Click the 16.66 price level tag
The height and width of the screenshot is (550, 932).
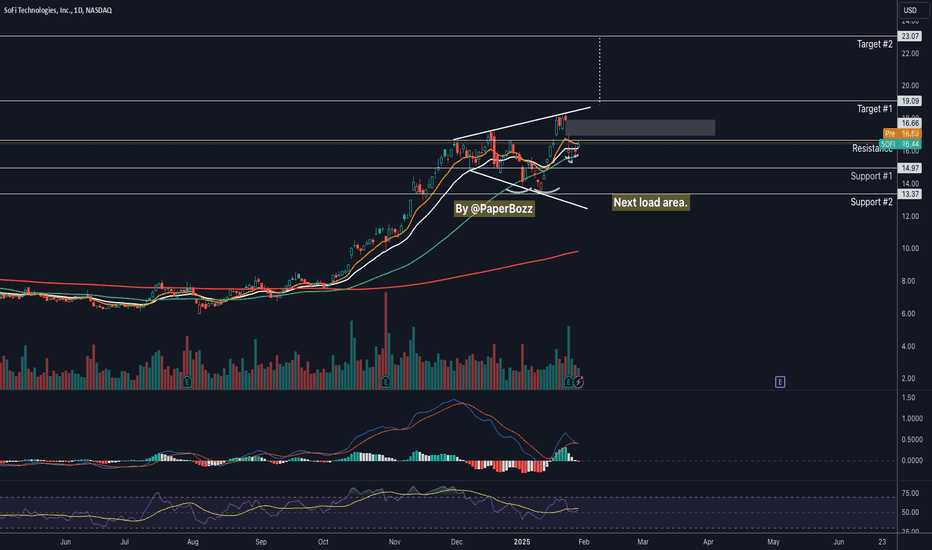point(910,123)
